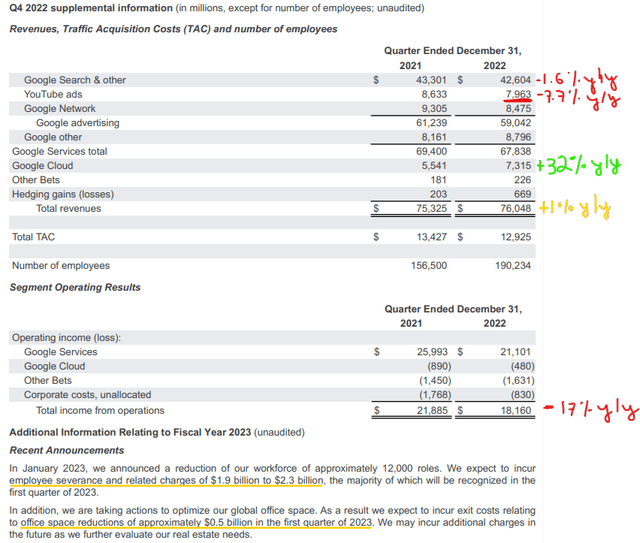Click the 21,101 Google Services operating income
The width and height of the screenshot is (640, 543).
[516, 352]
